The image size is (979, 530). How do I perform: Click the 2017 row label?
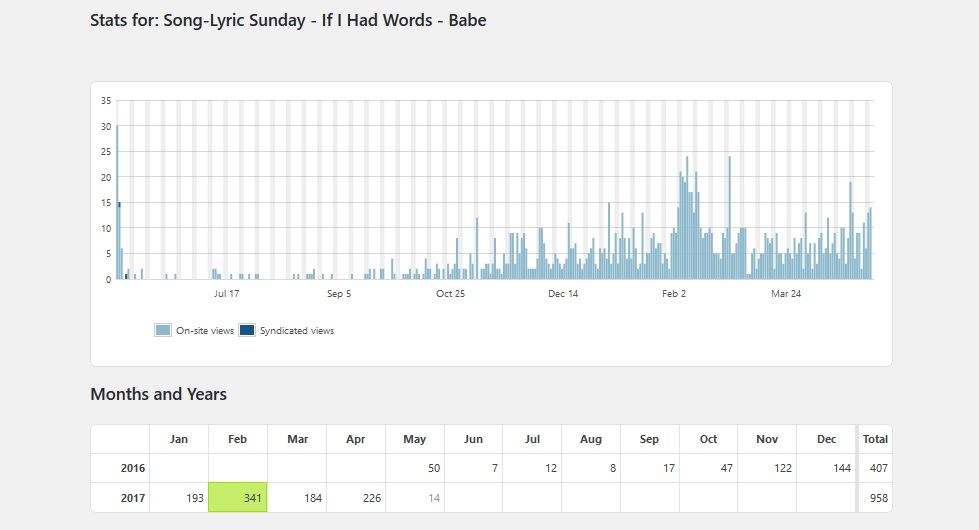point(132,497)
